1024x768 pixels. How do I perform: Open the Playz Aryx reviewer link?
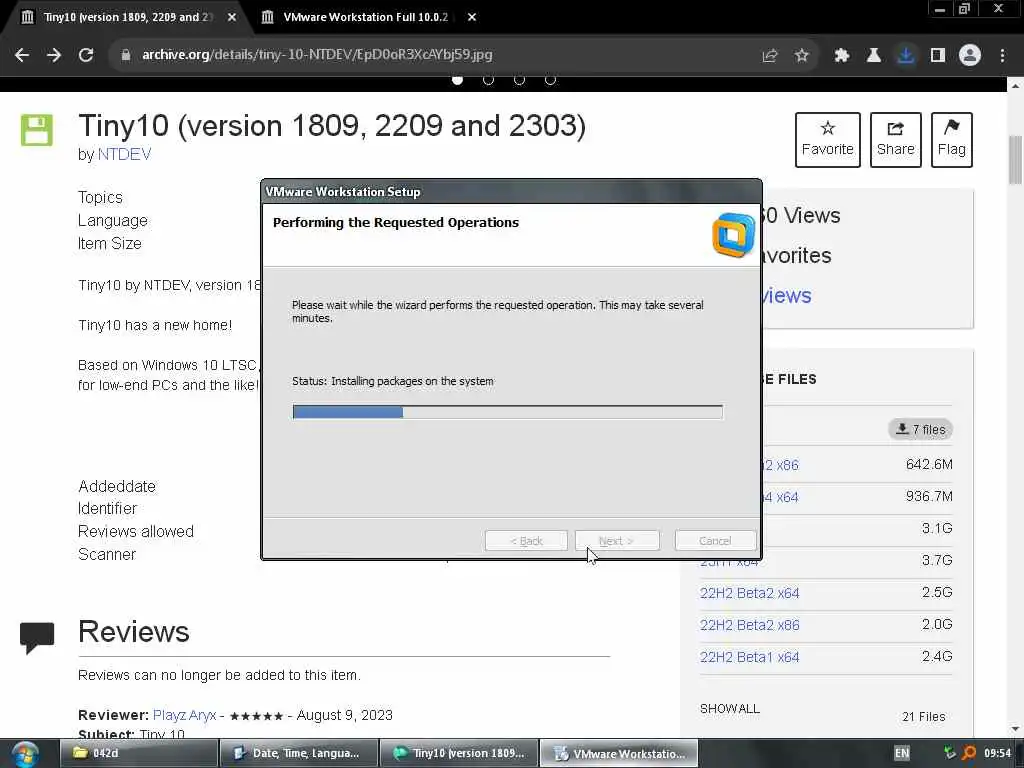[x=184, y=715]
